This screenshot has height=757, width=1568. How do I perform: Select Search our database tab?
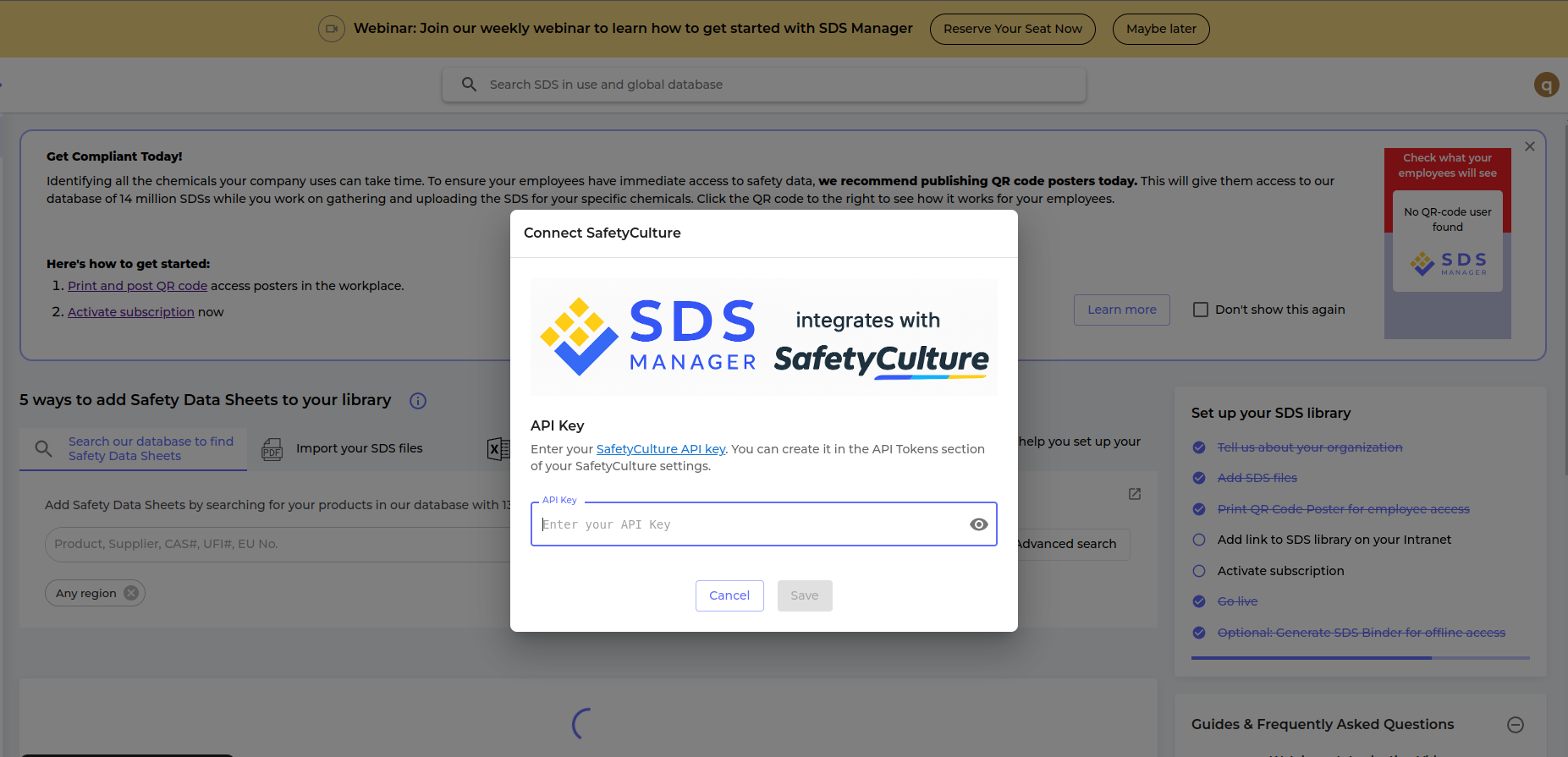point(134,448)
